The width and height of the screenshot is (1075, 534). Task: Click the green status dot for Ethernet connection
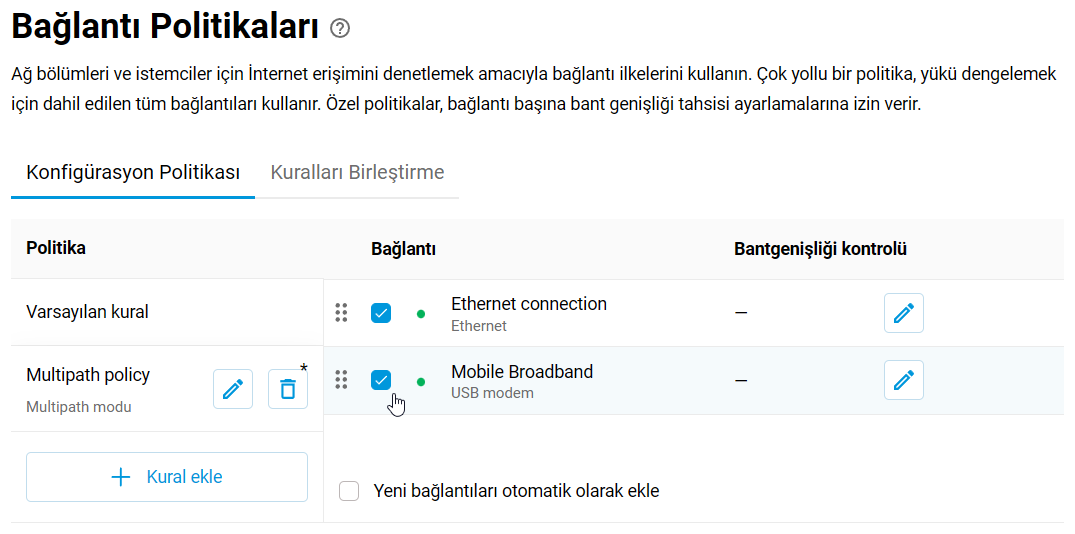click(x=421, y=314)
